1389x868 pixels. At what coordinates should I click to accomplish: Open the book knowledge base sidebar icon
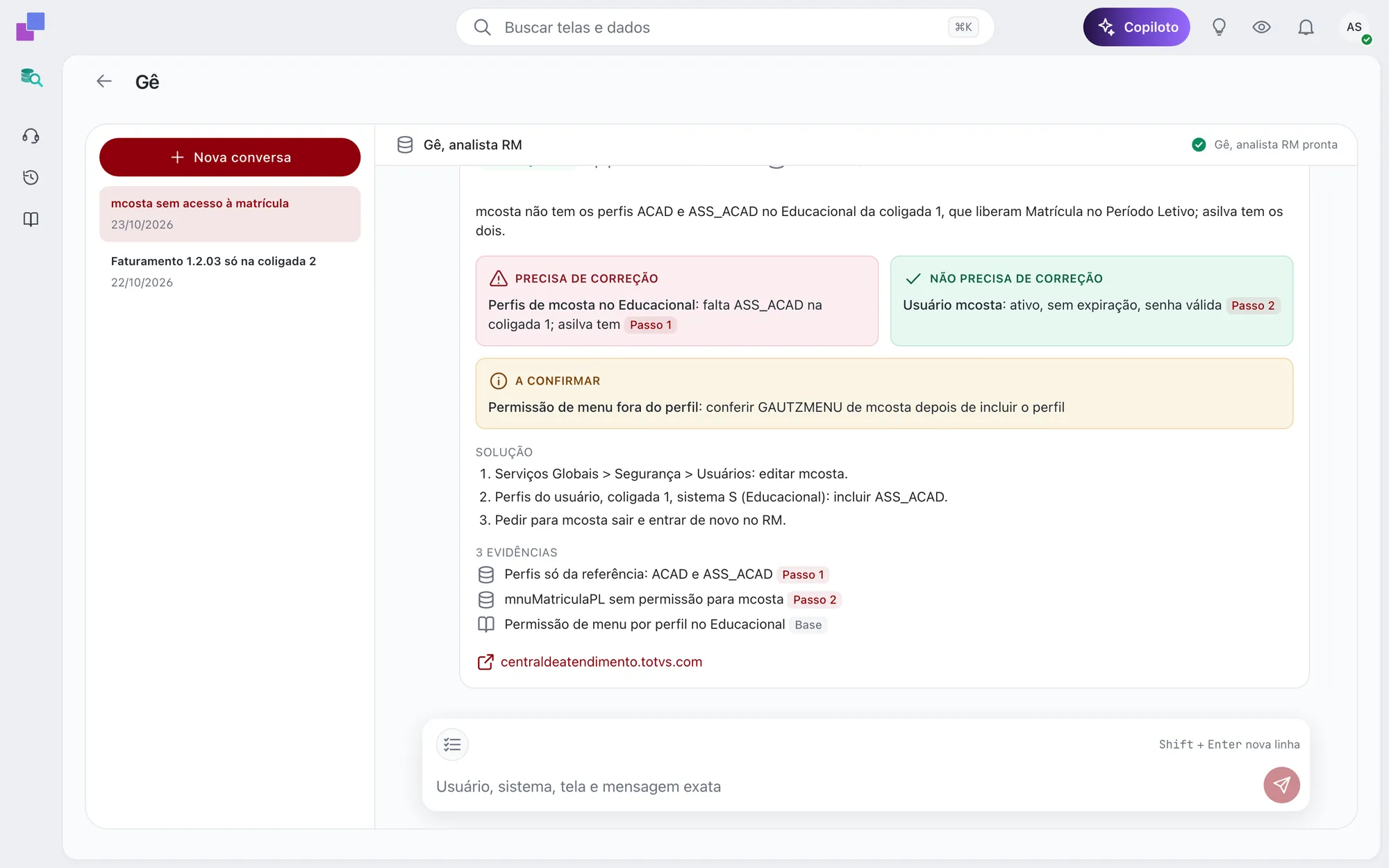click(x=31, y=219)
